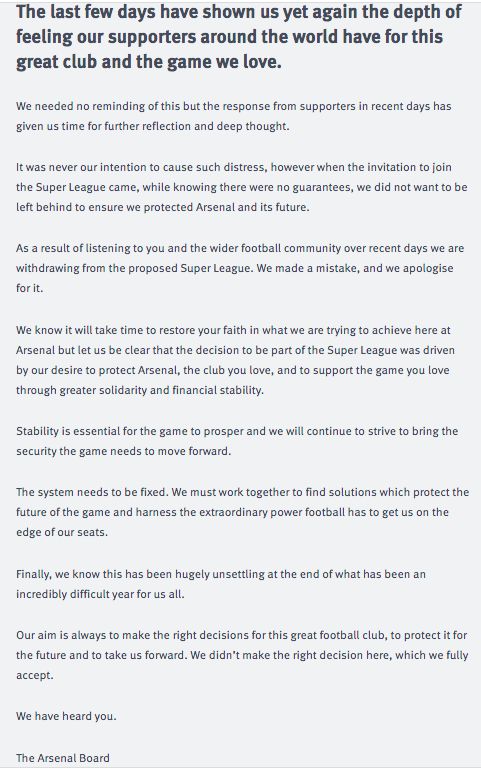Viewport: 481px width, 769px height.
Task: Click the paragraph starting "As a result of listening"
Action: click(240, 268)
